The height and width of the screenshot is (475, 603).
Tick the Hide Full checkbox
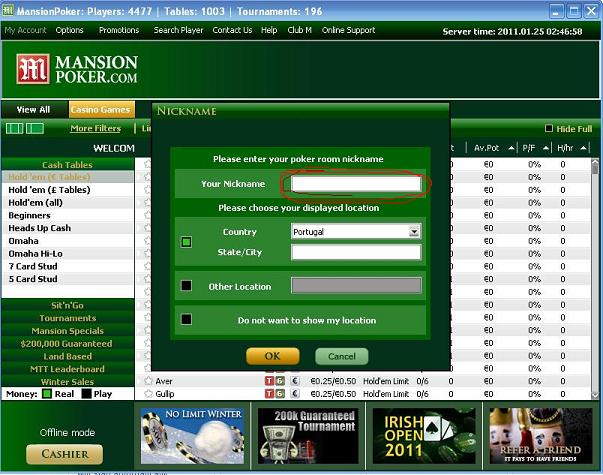click(x=549, y=128)
